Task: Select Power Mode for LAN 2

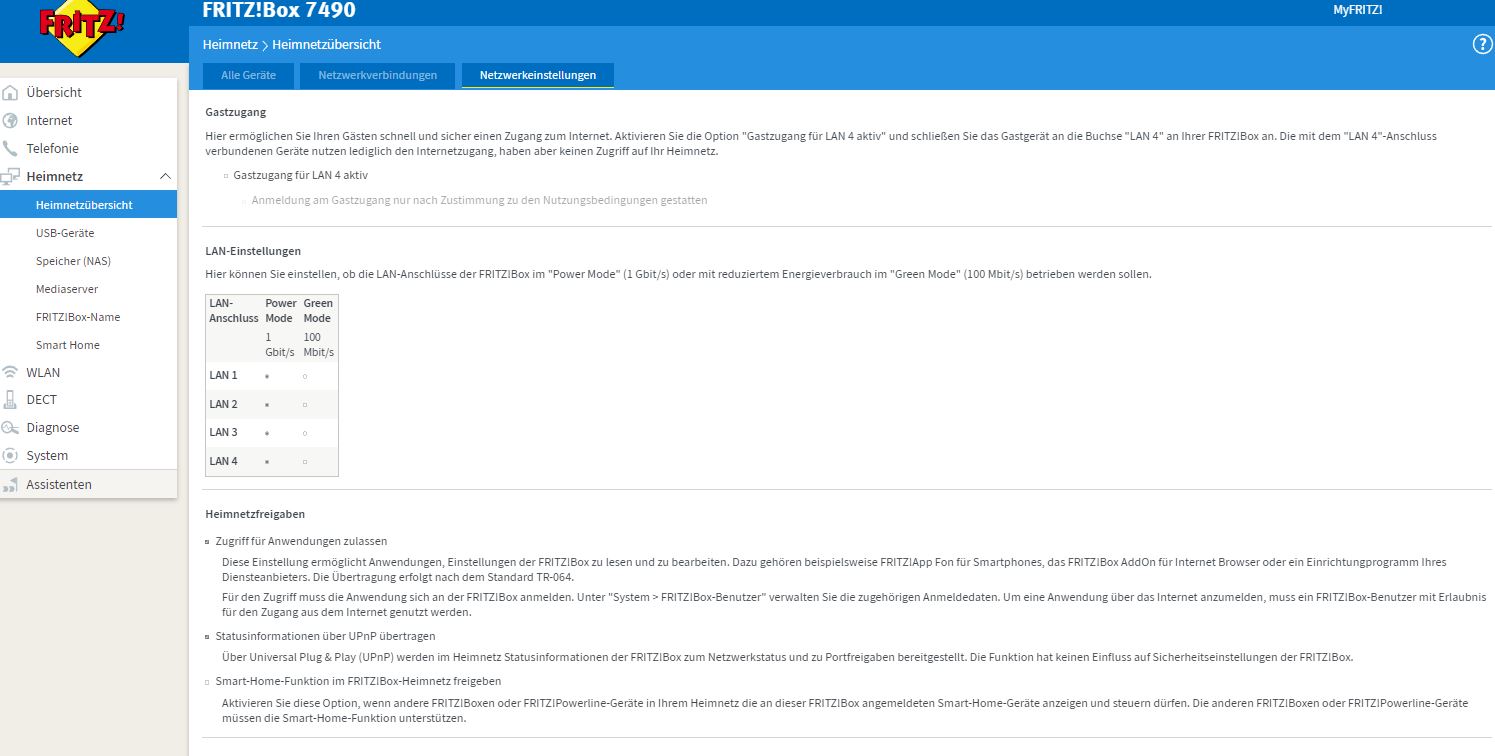Action: point(267,405)
